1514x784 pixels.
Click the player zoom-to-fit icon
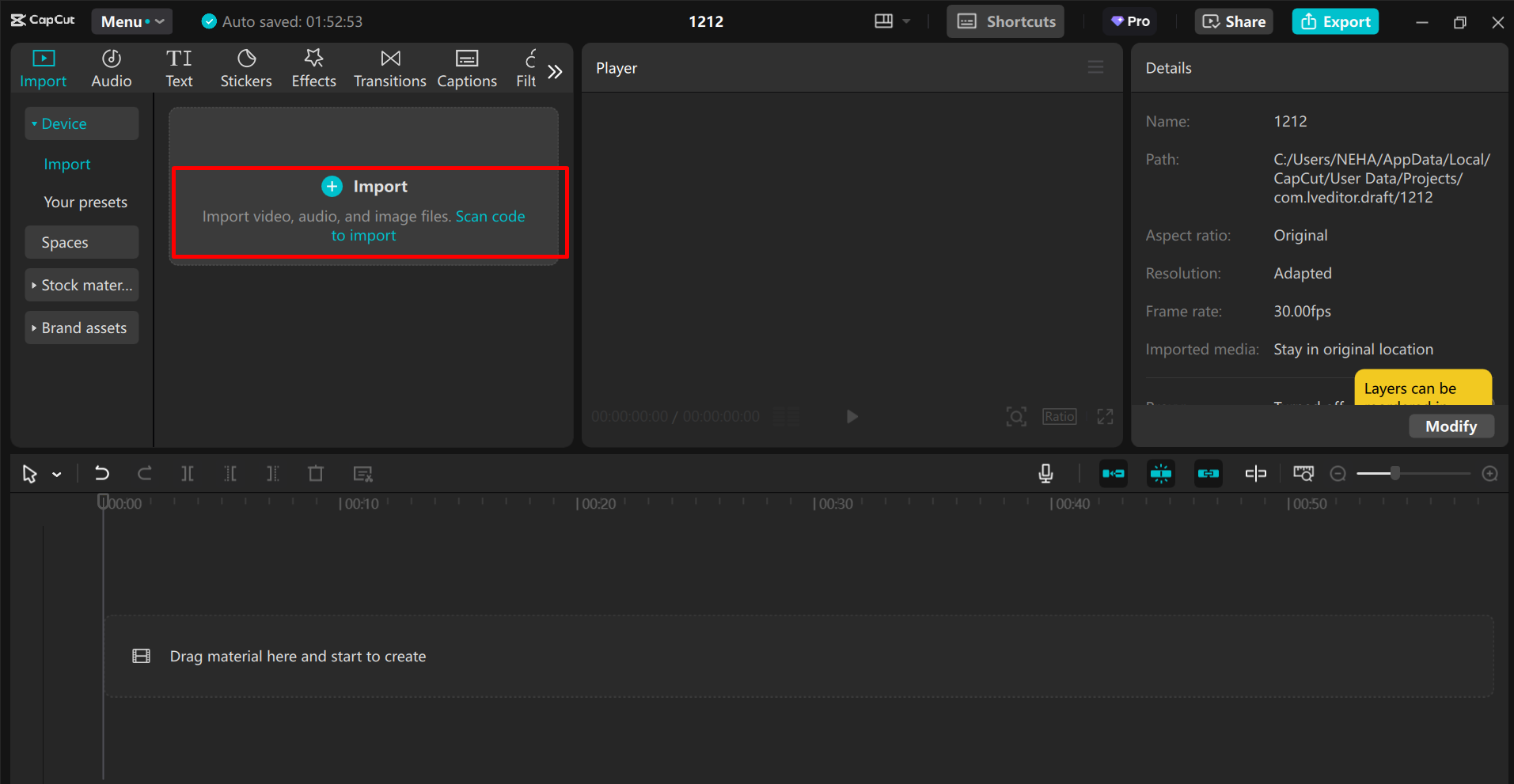[1016, 417]
